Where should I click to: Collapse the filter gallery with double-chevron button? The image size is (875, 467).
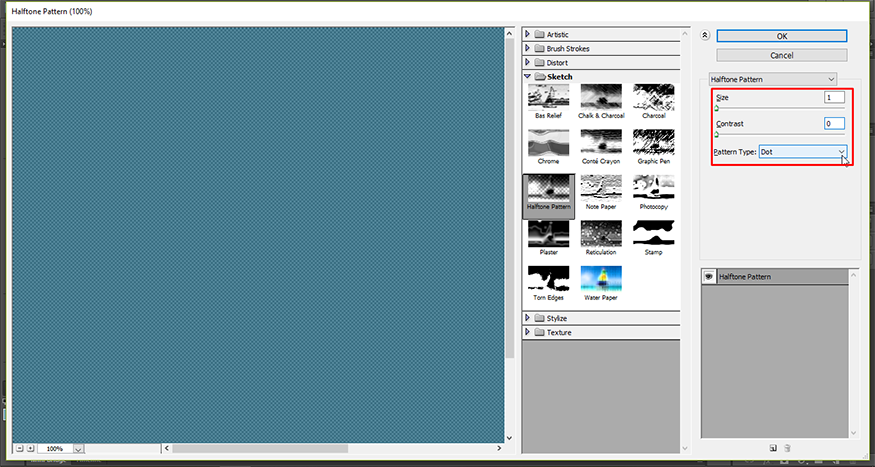click(x=705, y=35)
